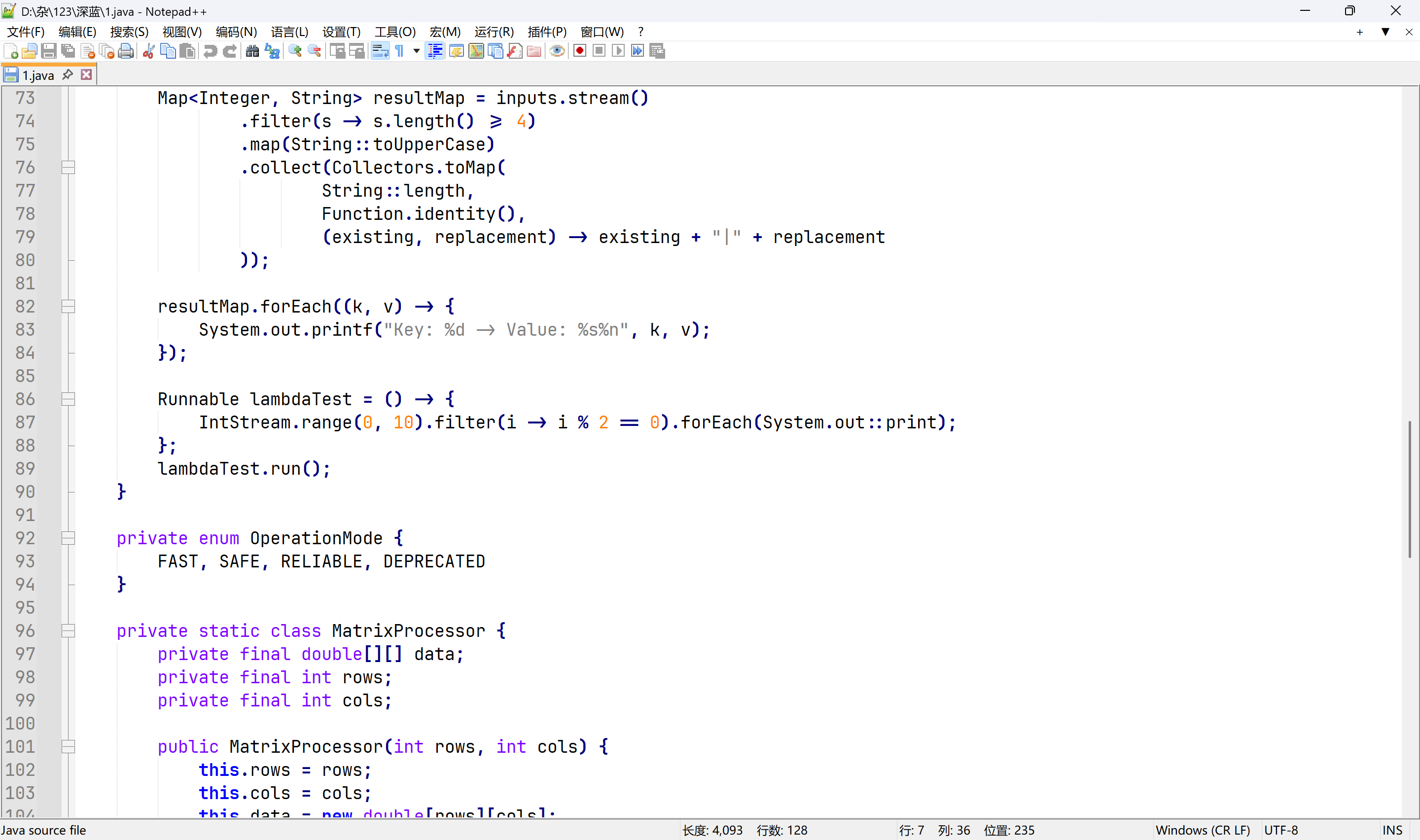Image resolution: width=1420 pixels, height=840 pixels.
Task: Click the Undo arrow icon
Action: 210,51
